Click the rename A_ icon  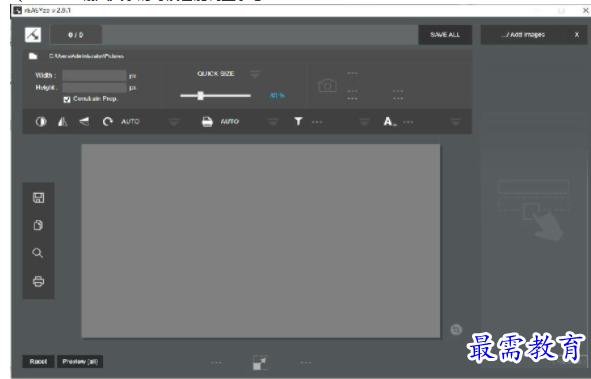[x=390, y=121]
